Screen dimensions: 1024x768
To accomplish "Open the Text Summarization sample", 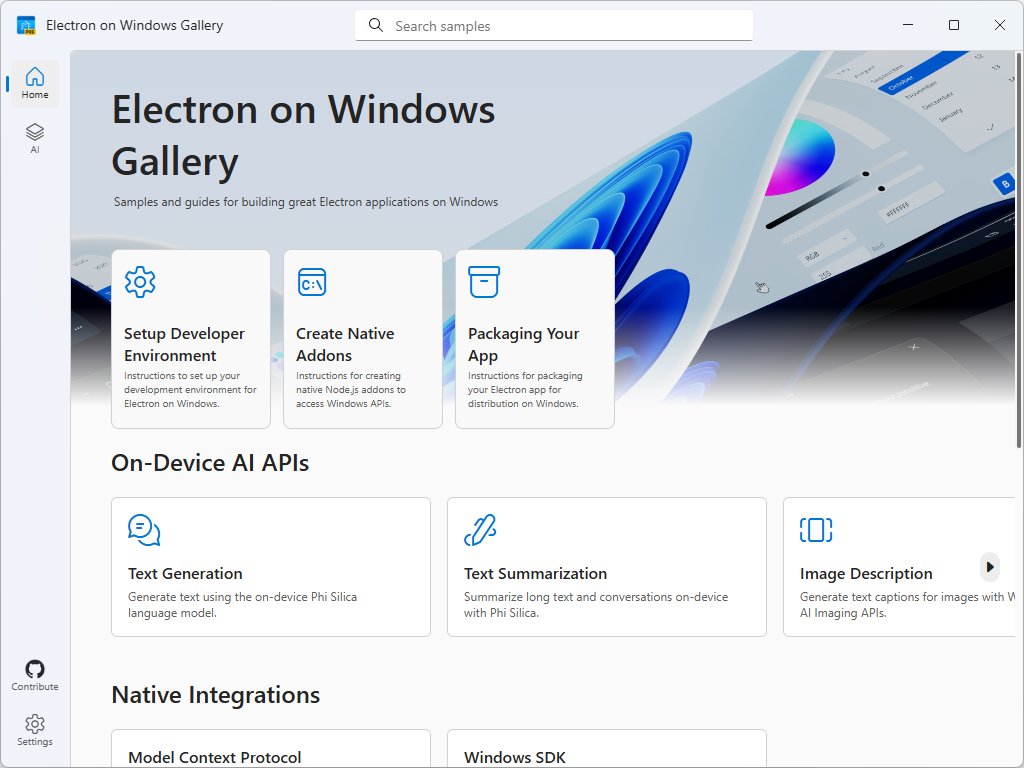I will [607, 567].
